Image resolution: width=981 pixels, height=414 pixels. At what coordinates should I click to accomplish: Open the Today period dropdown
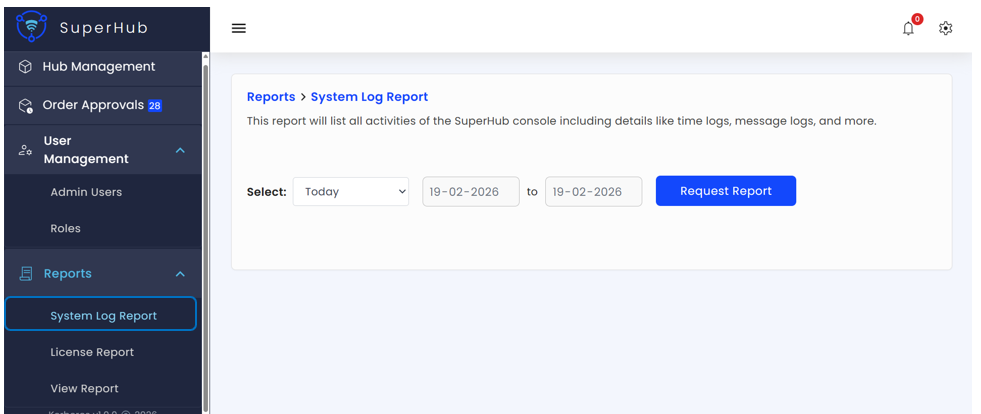[351, 191]
